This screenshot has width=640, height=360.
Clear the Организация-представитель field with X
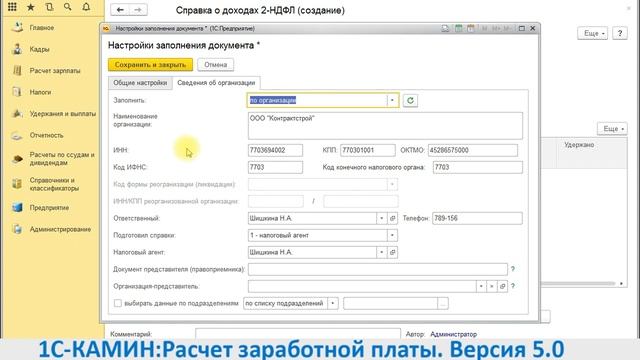(x=492, y=287)
